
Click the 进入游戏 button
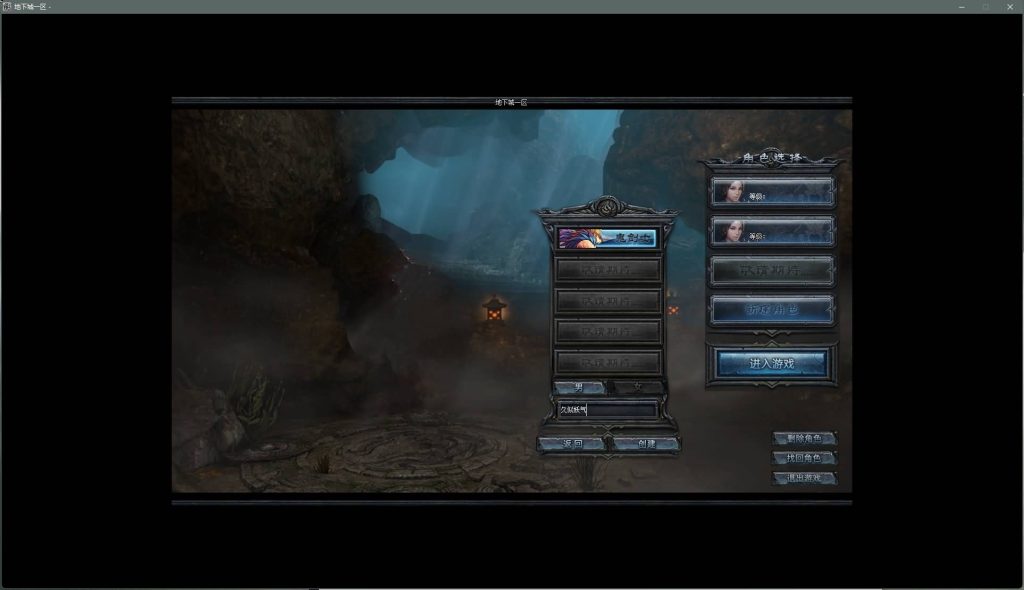pyautogui.click(x=771, y=364)
